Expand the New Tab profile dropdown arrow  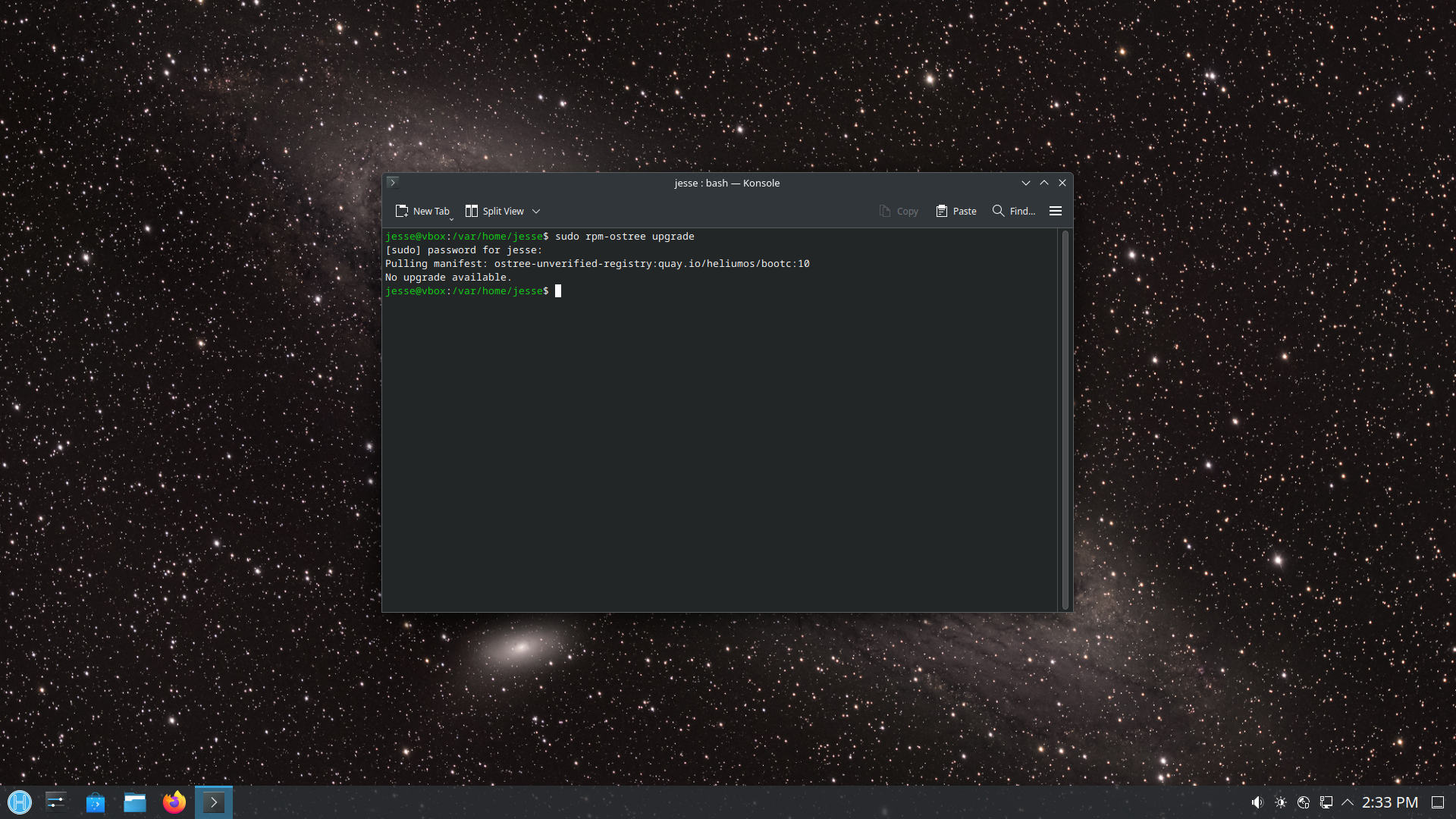point(451,219)
